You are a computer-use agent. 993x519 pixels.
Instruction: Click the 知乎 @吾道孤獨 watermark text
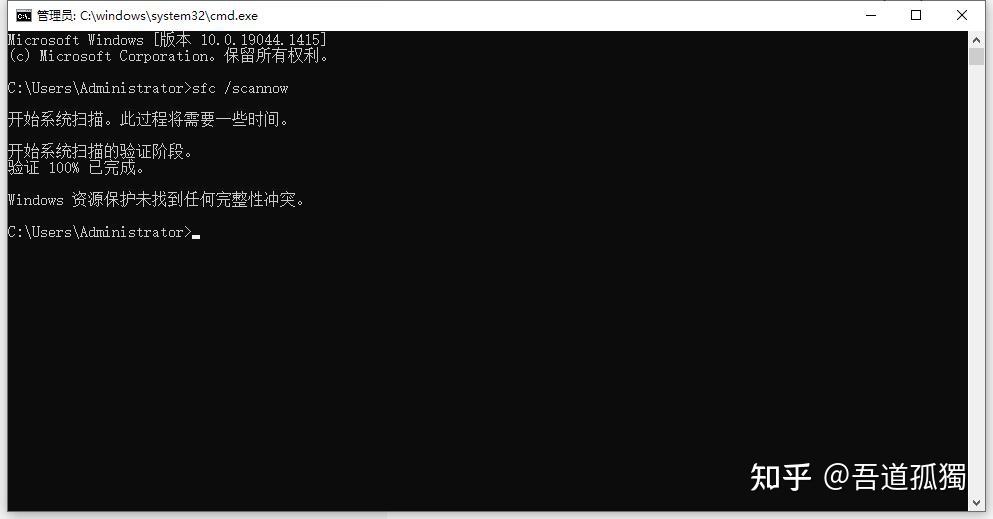coord(858,477)
